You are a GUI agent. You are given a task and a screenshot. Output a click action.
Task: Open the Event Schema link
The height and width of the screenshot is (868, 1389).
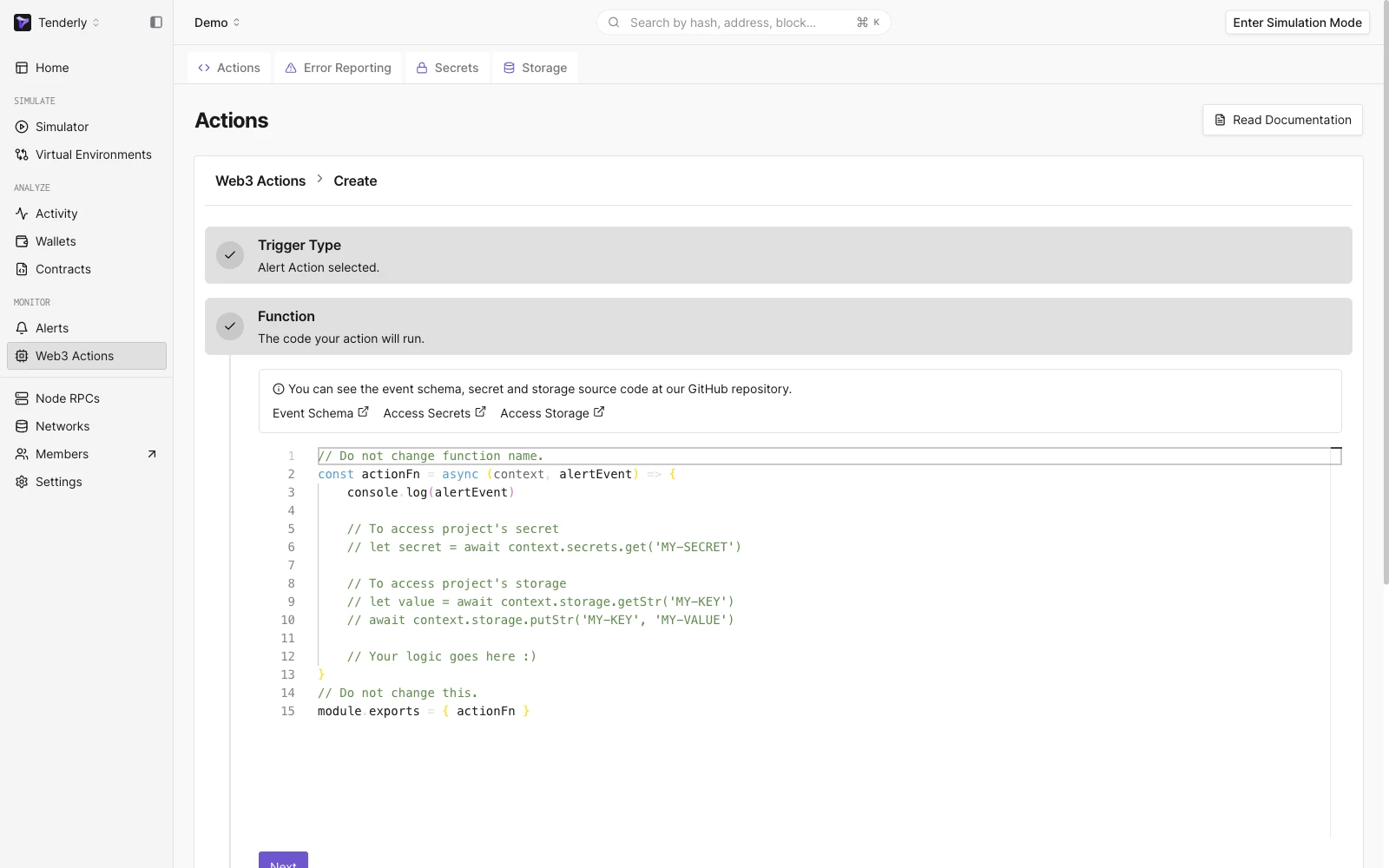320,413
